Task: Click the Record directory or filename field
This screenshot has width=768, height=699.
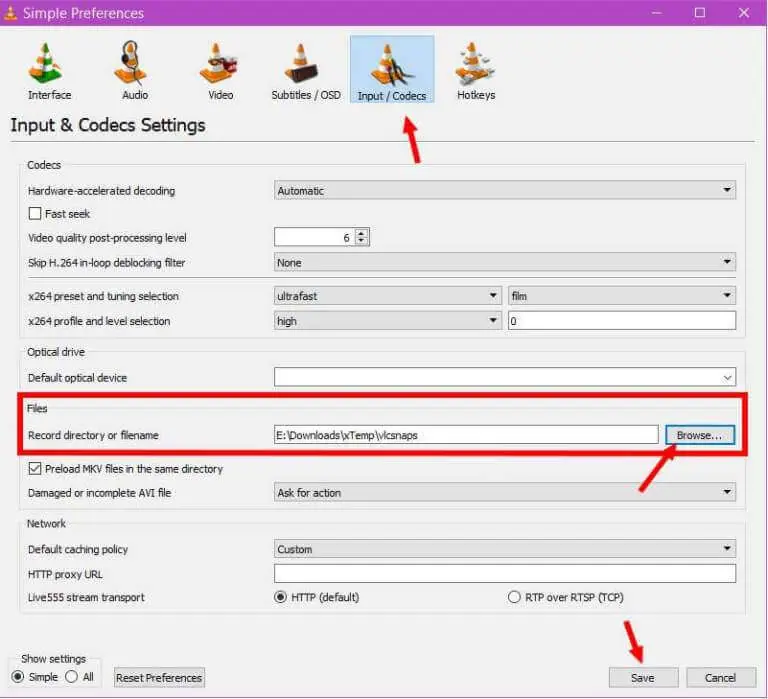Action: point(466,435)
